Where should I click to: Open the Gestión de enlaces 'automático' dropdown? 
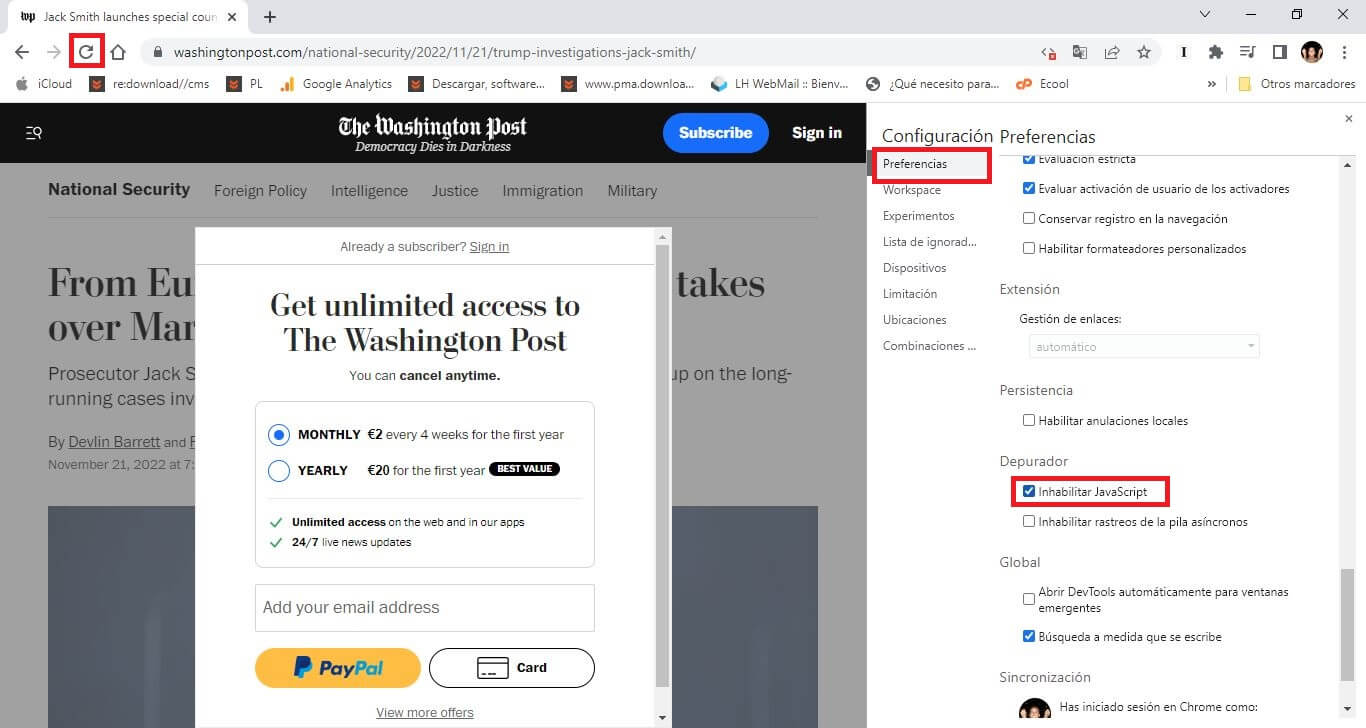(x=1144, y=346)
